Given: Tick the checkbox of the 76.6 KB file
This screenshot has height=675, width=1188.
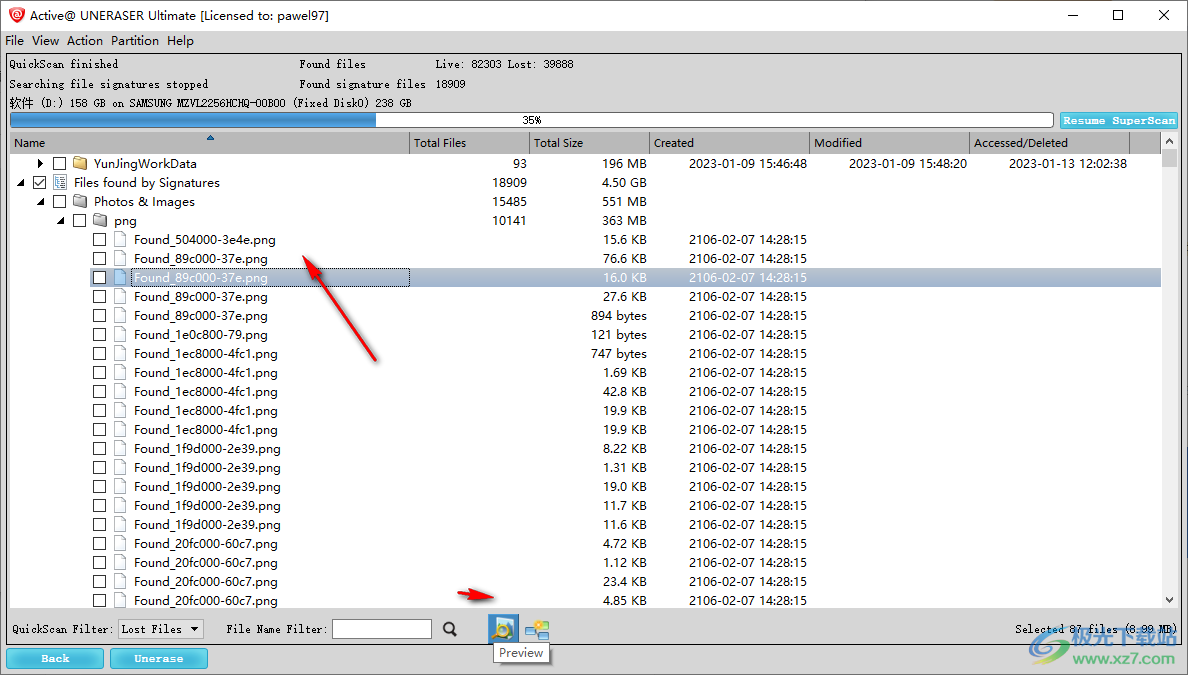Looking at the screenshot, I should click(x=99, y=258).
